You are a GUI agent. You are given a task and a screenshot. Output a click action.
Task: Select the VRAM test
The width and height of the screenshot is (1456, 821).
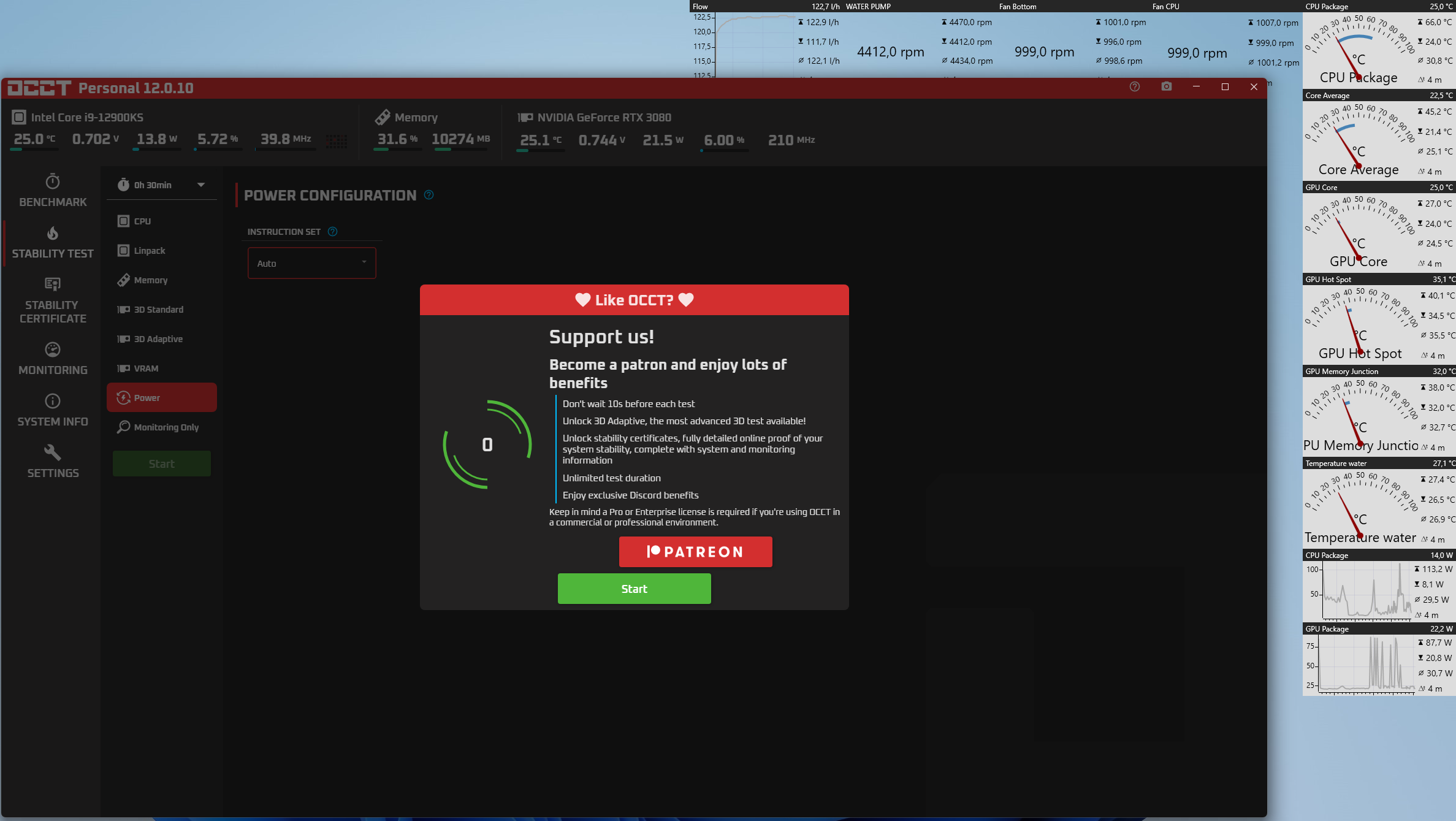point(146,368)
